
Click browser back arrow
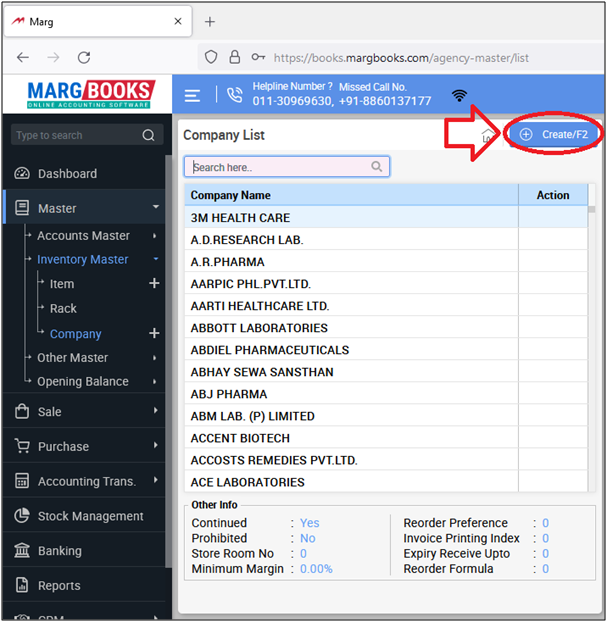[x=23, y=58]
